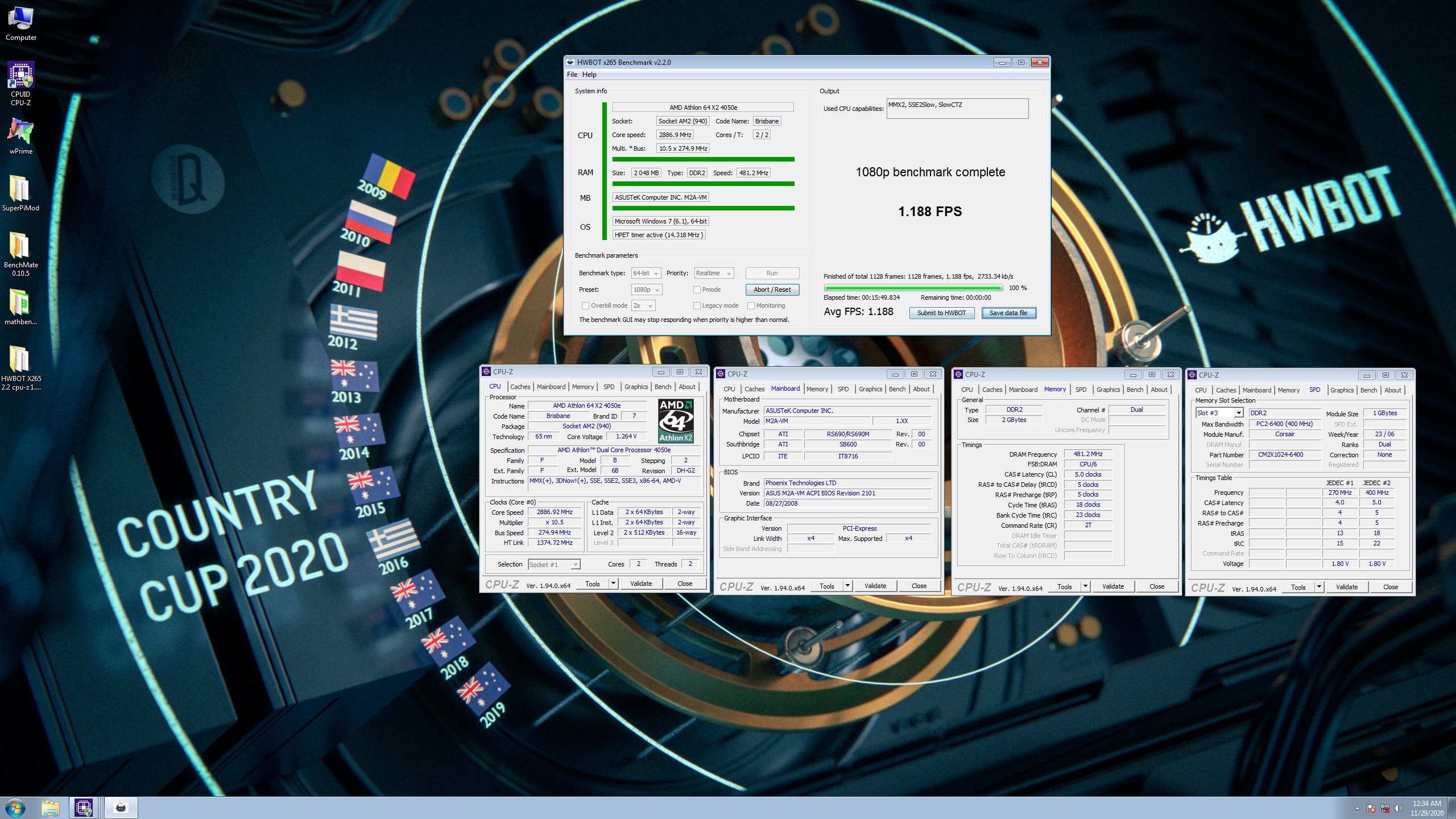Open the Socket #1 selection dropdown
The image size is (1456, 819).
pos(554,565)
